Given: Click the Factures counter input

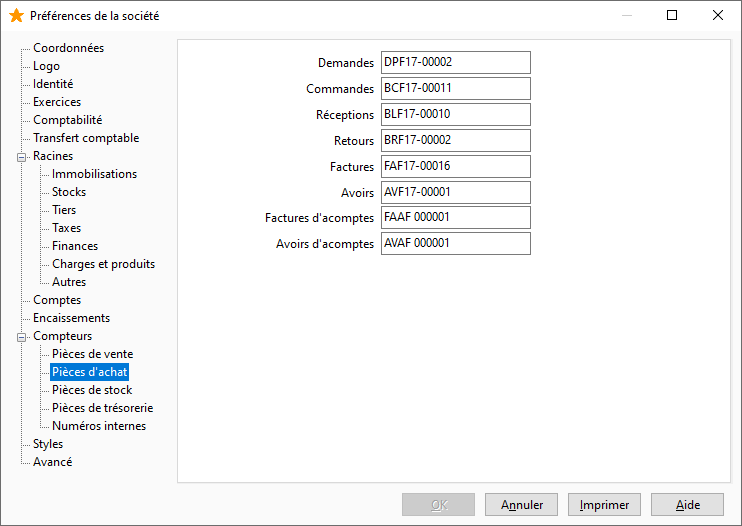Looking at the screenshot, I should coord(456,167).
